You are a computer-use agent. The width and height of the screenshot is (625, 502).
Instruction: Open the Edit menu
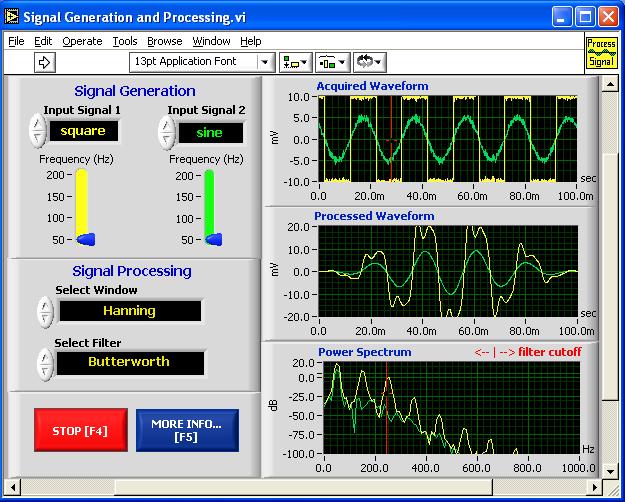[x=43, y=41]
